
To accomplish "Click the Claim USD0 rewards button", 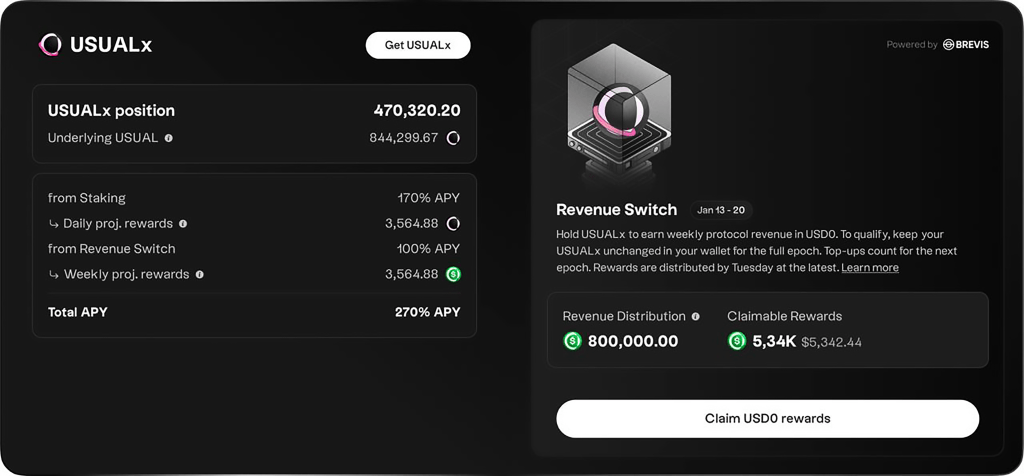I will coord(767,418).
